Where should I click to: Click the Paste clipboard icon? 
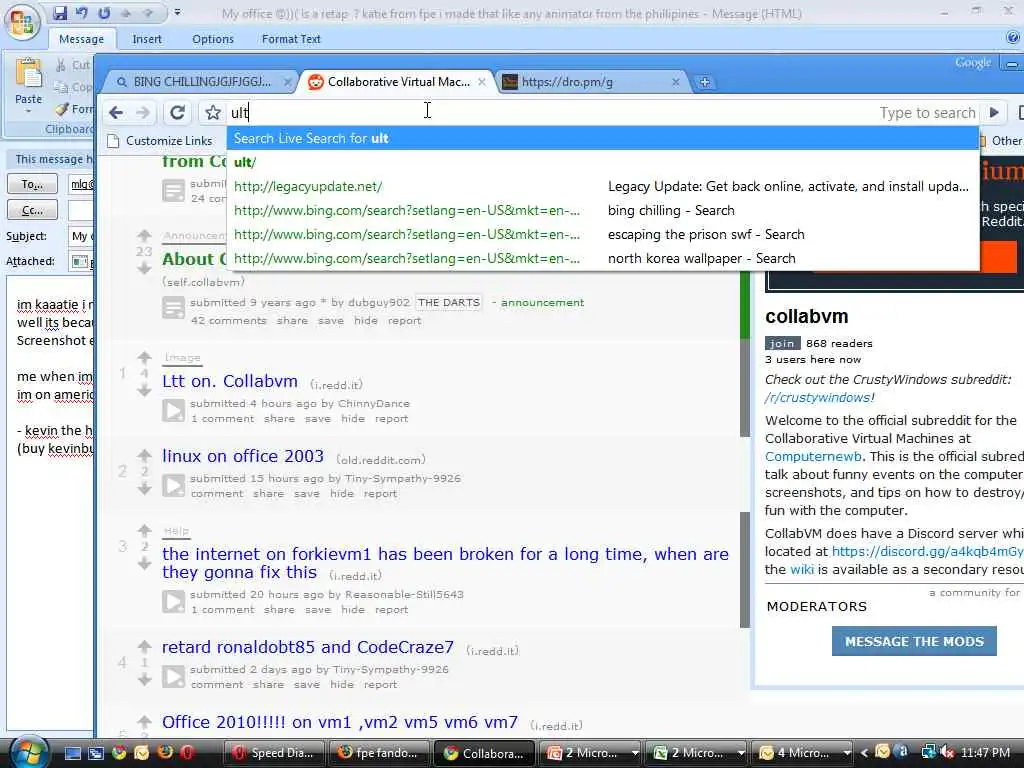click(29, 73)
